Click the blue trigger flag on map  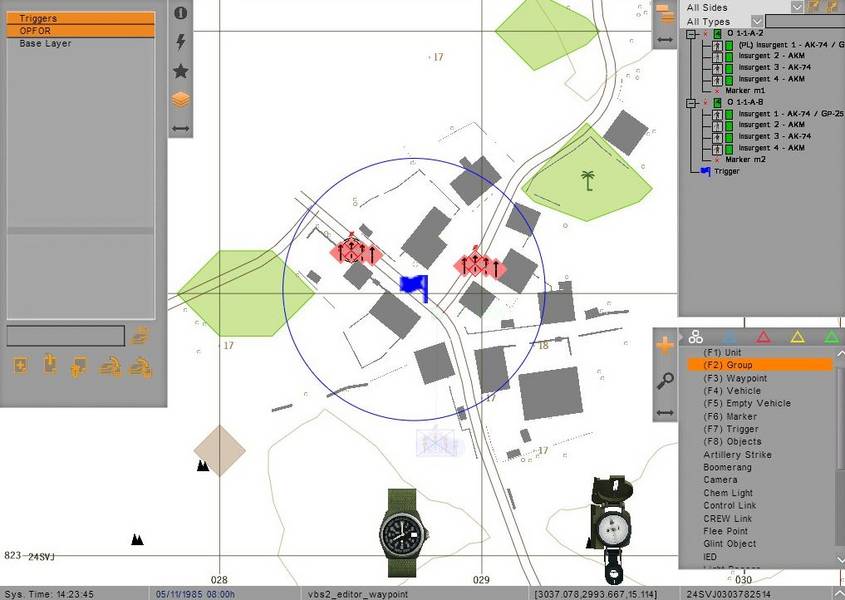click(414, 286)
